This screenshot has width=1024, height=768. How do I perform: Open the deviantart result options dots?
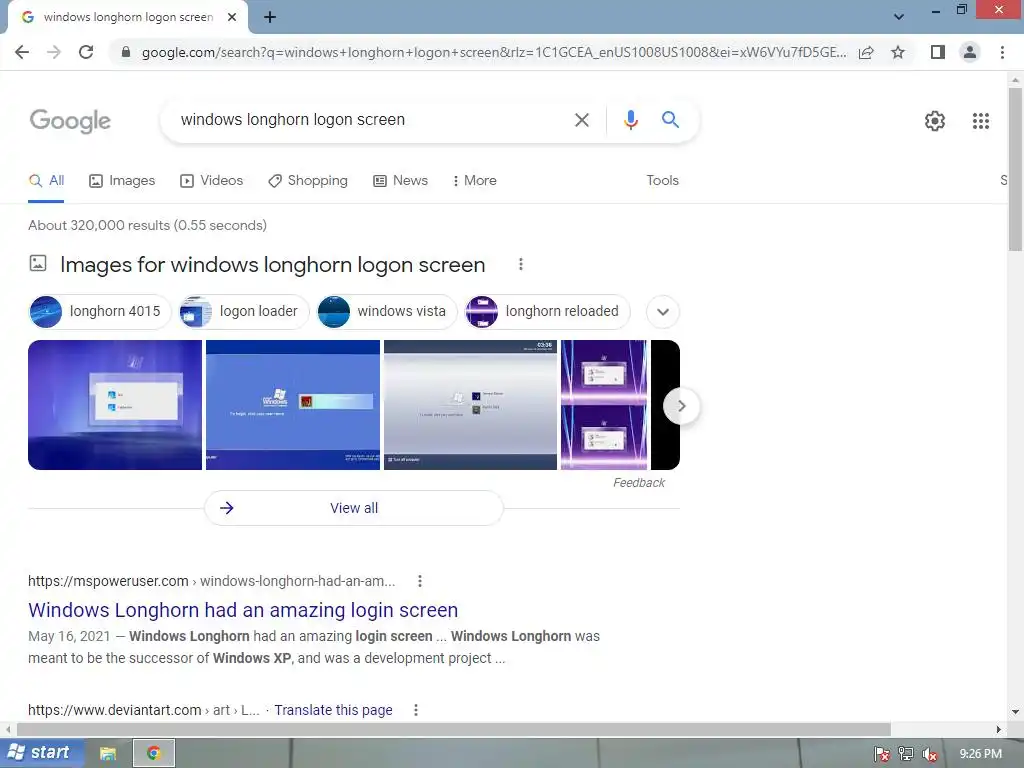[x=416, y=710]
